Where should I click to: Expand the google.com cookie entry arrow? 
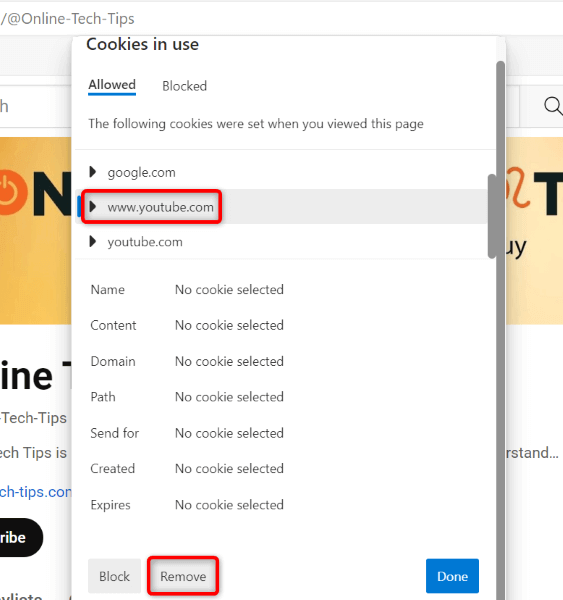click(x=93, y=172)
